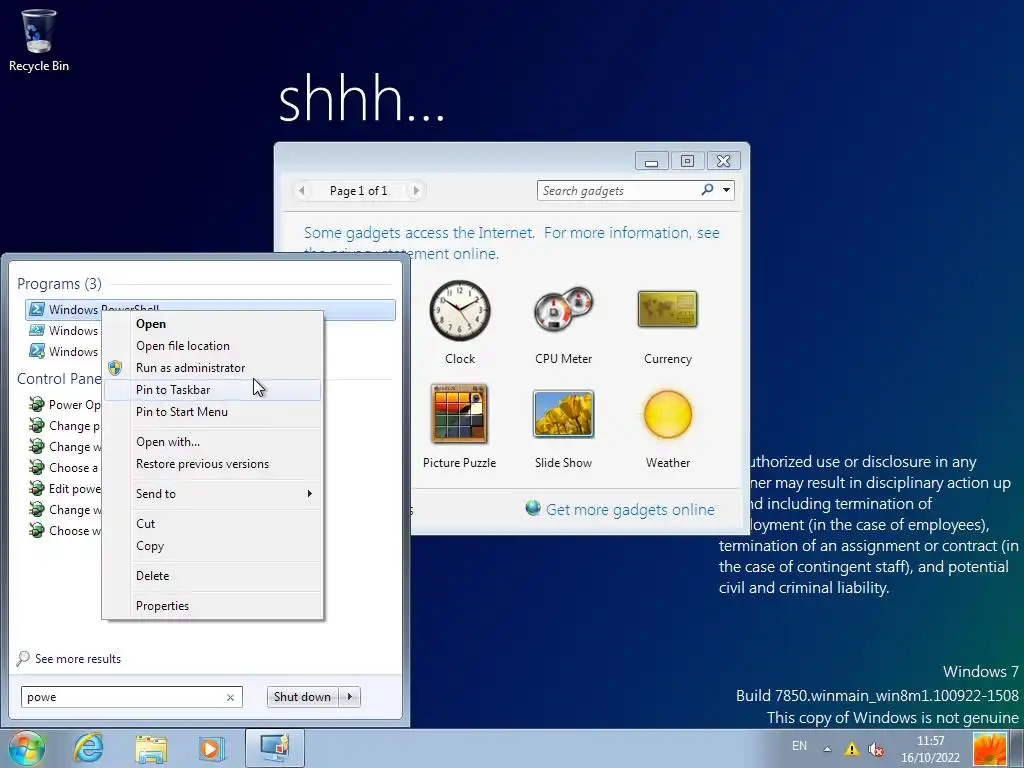Click the Control Panel group header
The height and width of the screenshot is (768, 1024).
coord(59,379)
